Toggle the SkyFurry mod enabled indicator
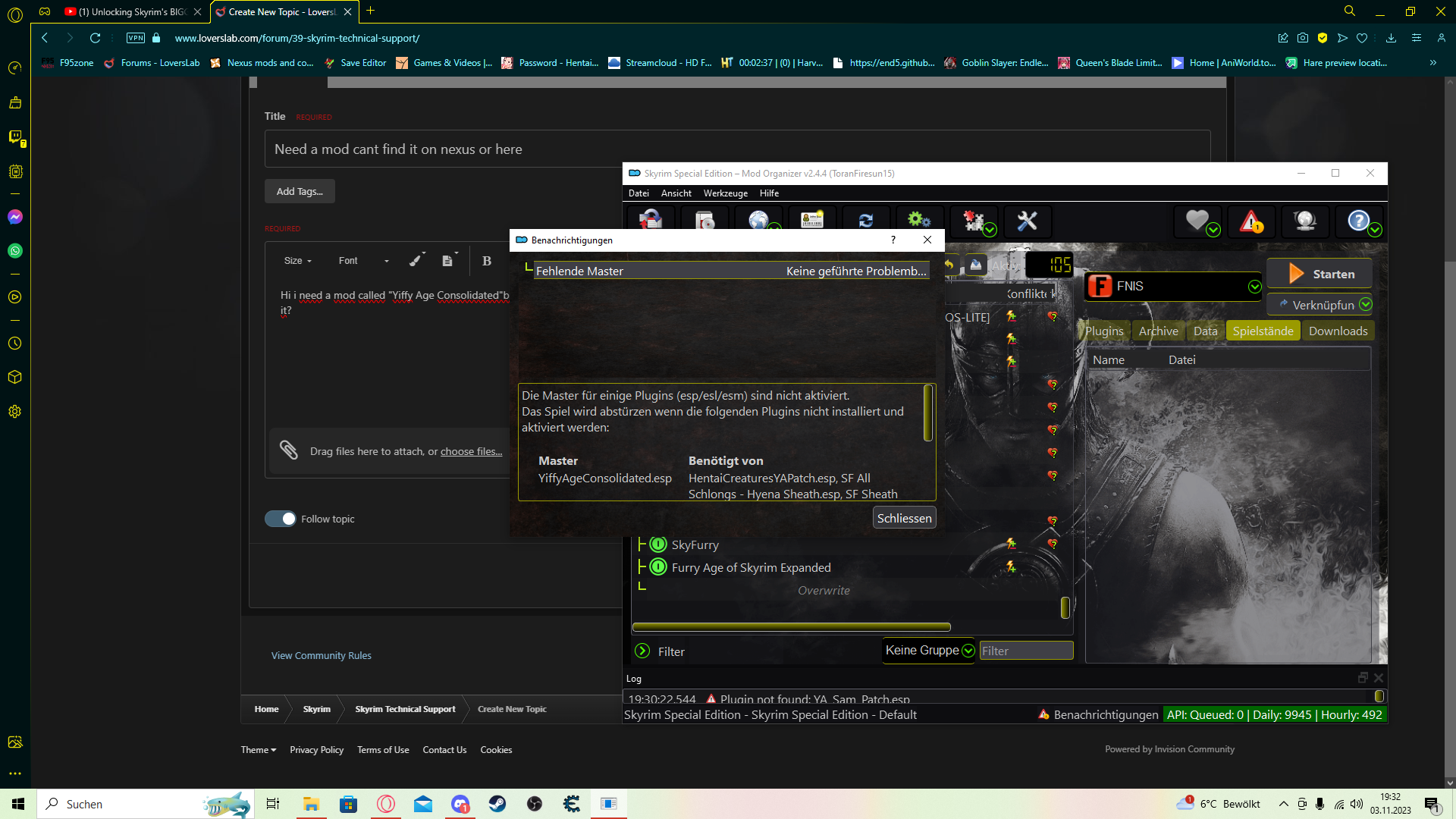The height and width of the screenshot is (819, 1456). tap(658, 544)
